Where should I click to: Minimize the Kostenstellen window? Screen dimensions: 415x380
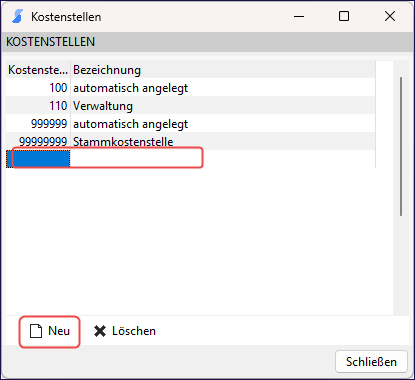[299, 16]
